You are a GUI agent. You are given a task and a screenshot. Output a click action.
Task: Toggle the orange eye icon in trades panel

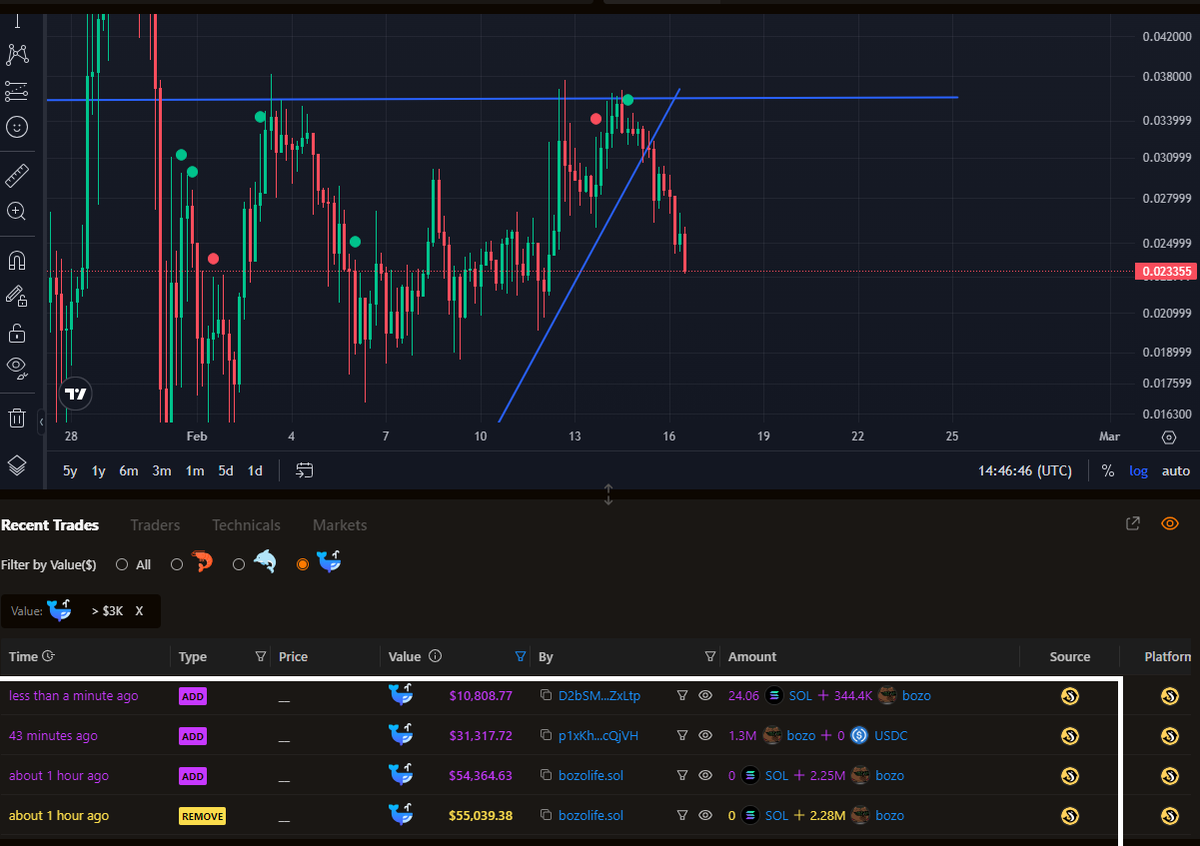tap(1170, 524)
